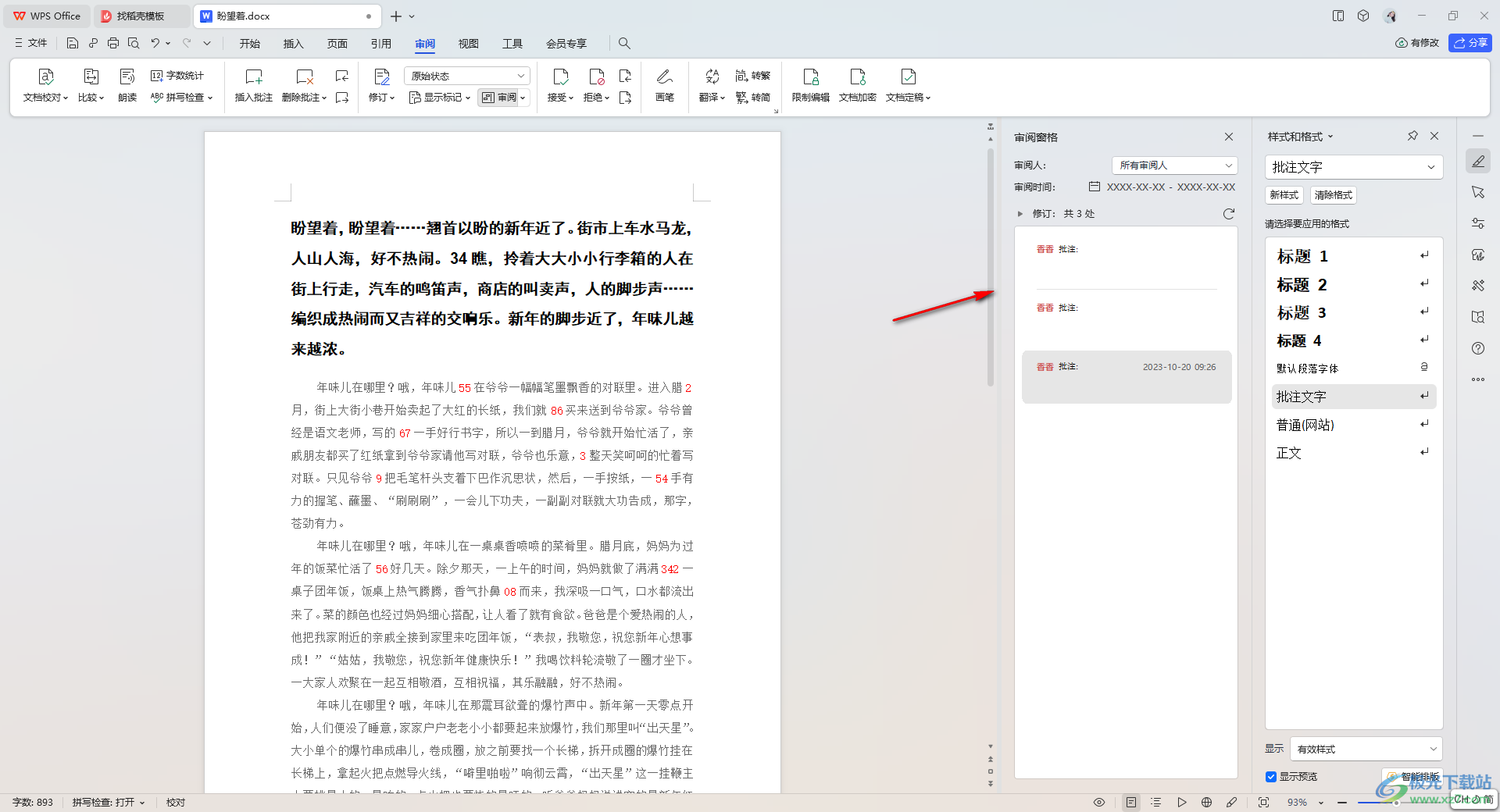Click the 有修改 status button
1500x812 pixels.
(x=1417, y=43)
